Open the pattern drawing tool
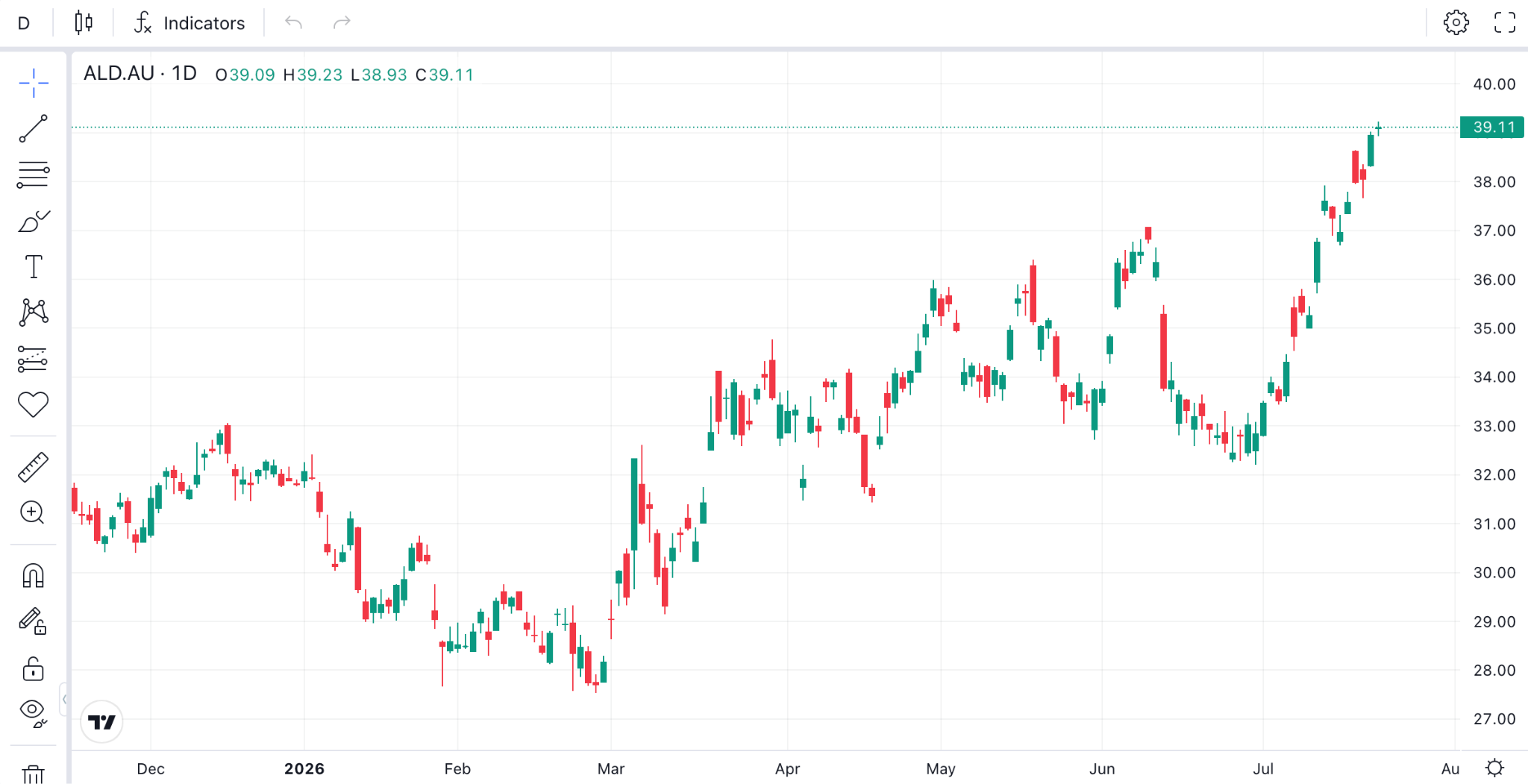 tap(34, 313)
